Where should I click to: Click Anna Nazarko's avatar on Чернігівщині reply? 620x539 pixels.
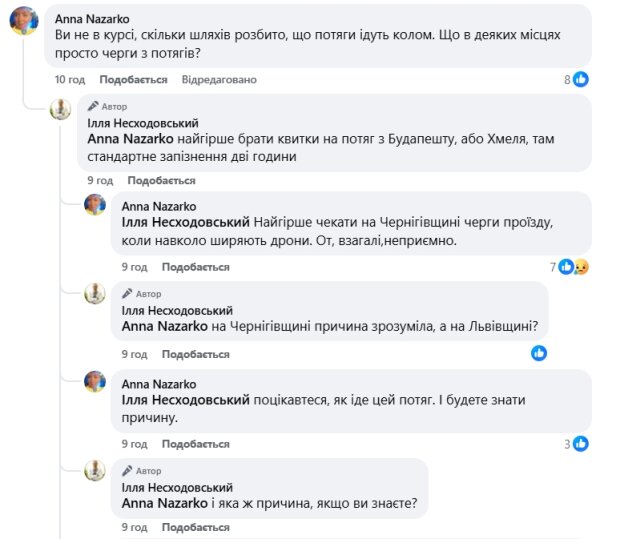(x=95, y=205)
